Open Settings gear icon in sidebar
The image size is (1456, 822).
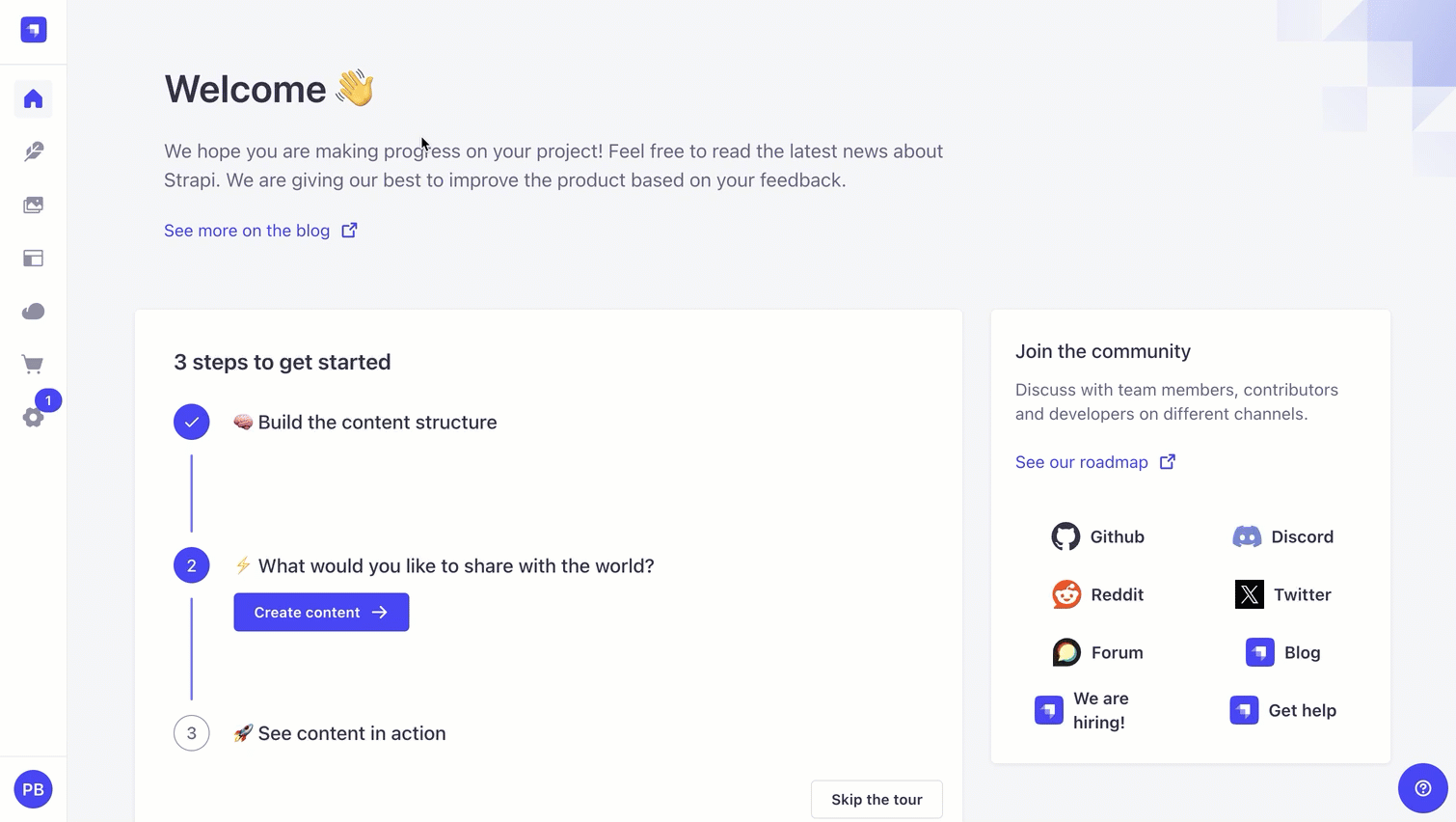pos(34,418)
